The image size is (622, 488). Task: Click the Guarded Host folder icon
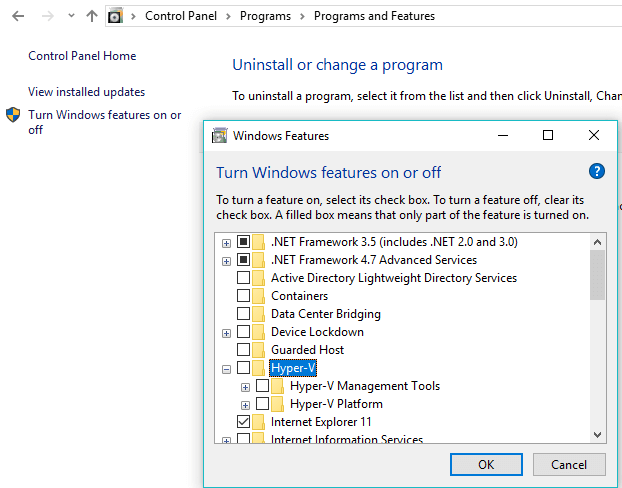258,350
